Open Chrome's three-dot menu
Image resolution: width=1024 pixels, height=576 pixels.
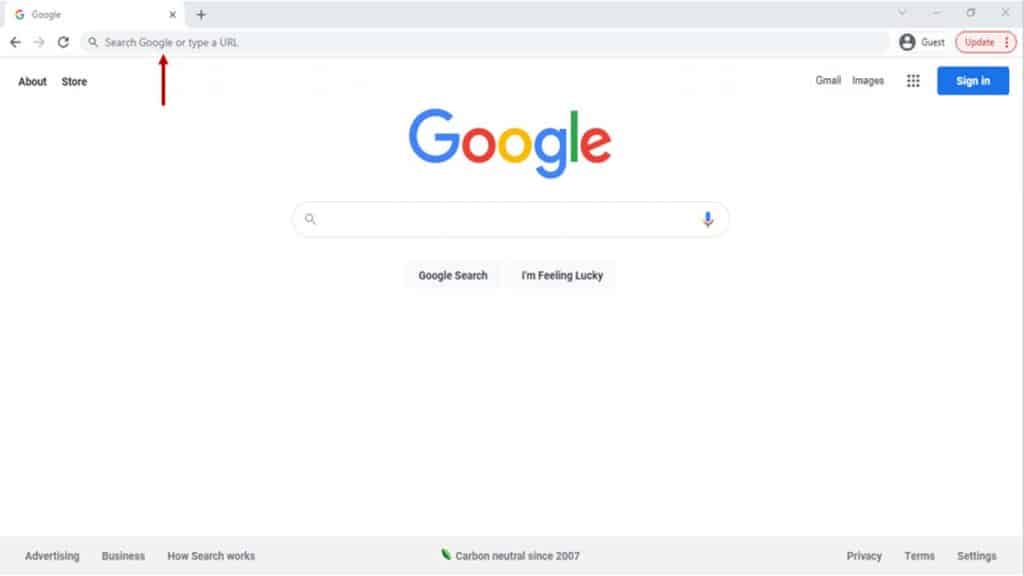[1006, 42]
